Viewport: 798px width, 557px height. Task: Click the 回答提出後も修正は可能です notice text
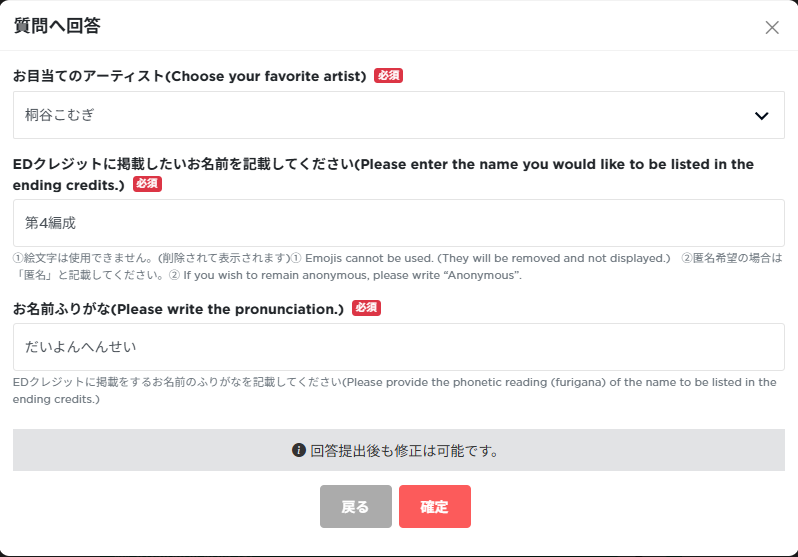click(405, 451)
